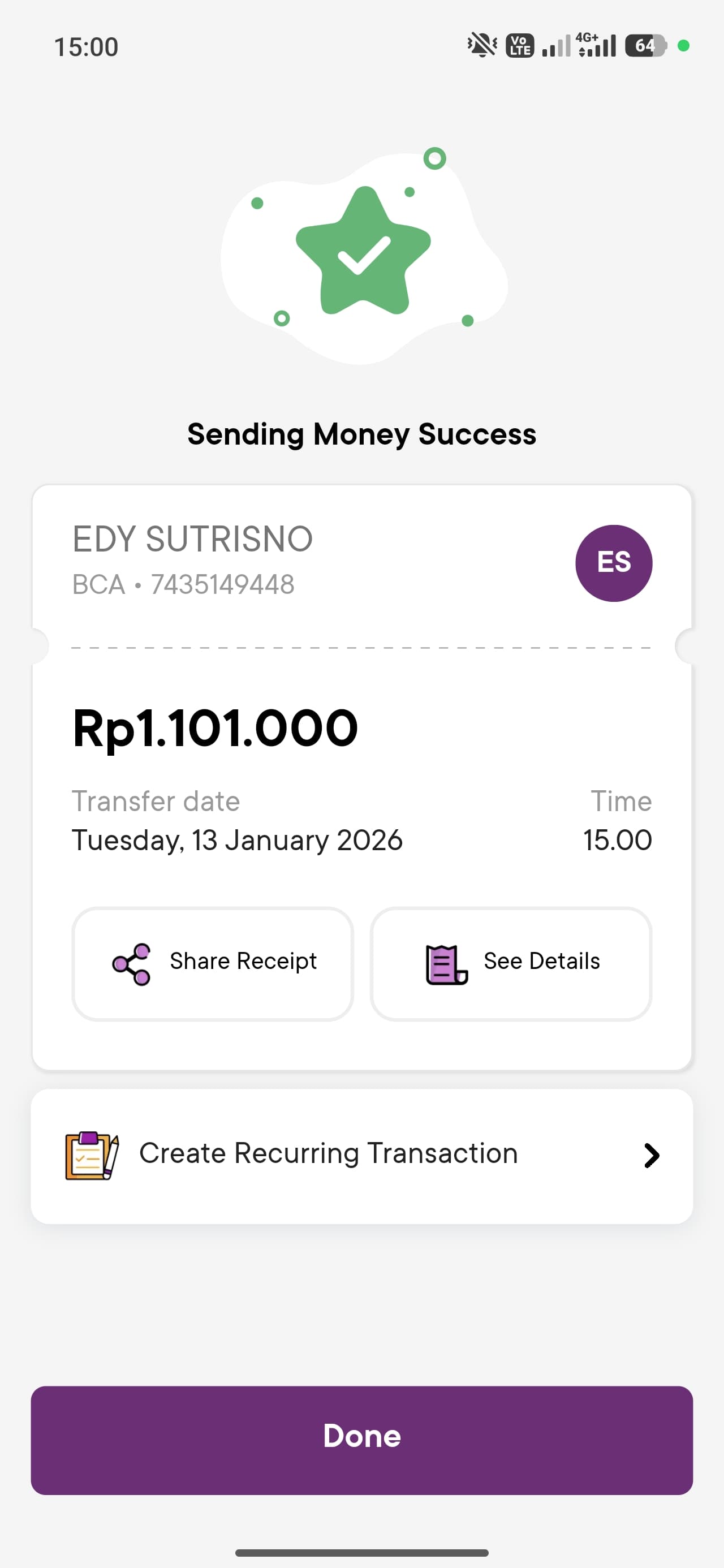Screen dimensions: 724x1568
Task: Click the share receipt icon
Action: tap(132, 963)
